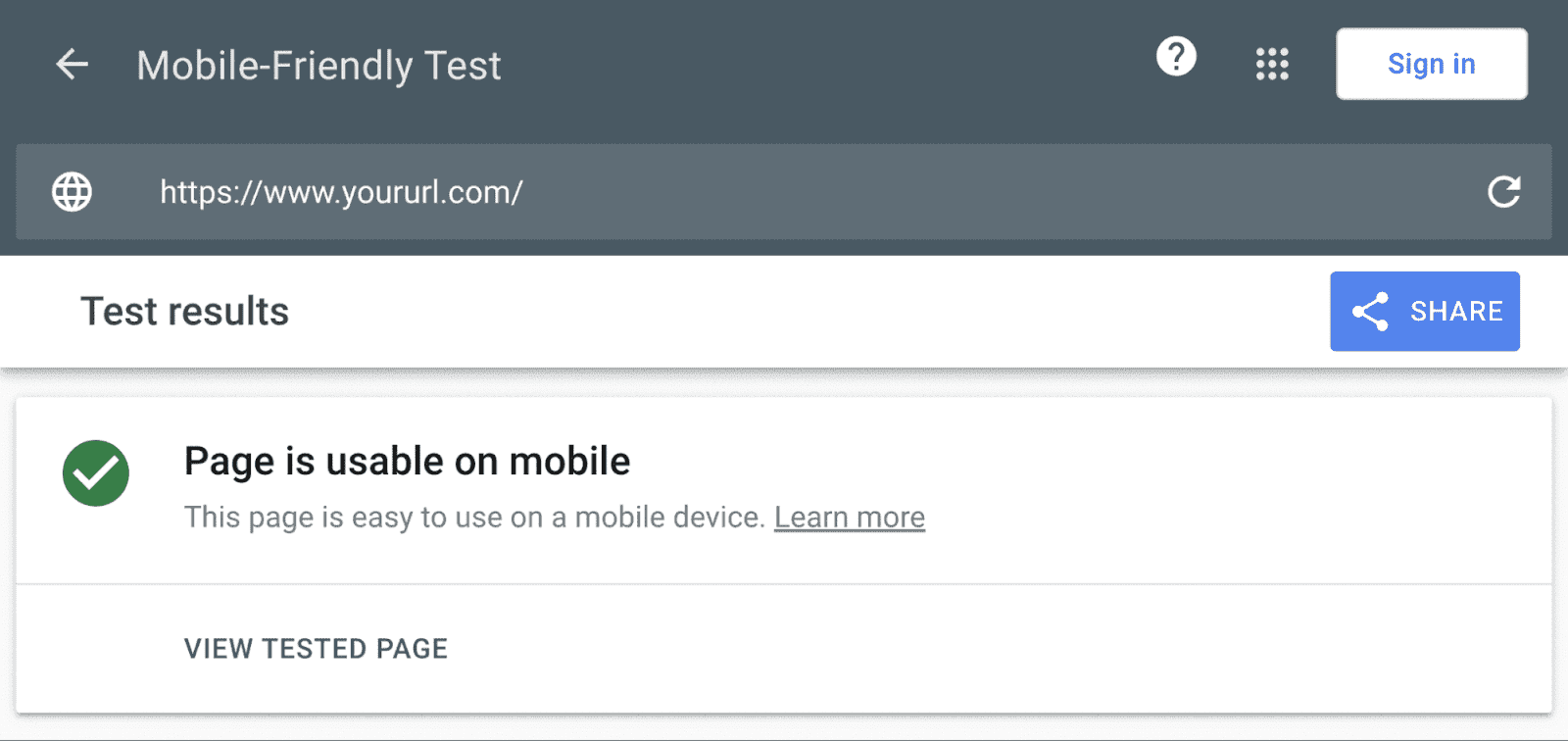The image size is (1568, 741).
Task: Click the Mobile-Friendly Test title
Action: click(x=318, y=66)
